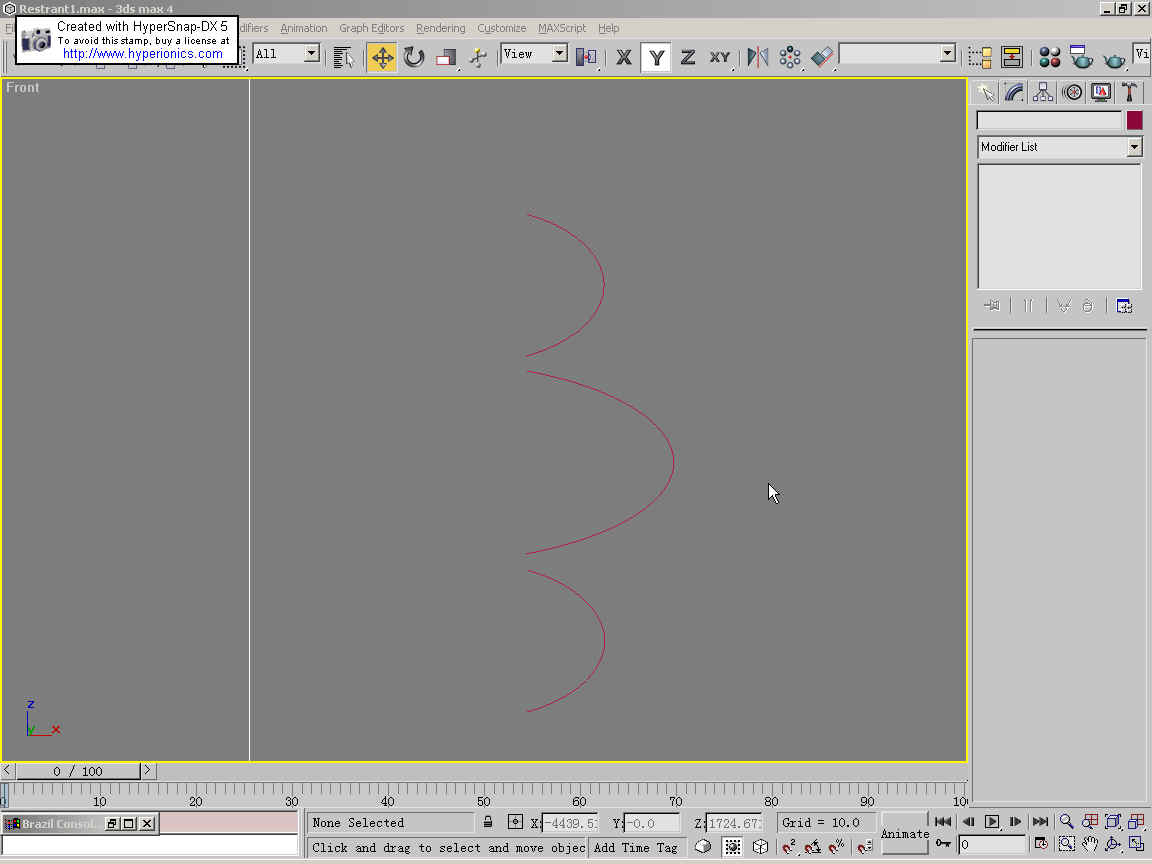Activate the Select and Rotate tool

click(x=414, y=57)
